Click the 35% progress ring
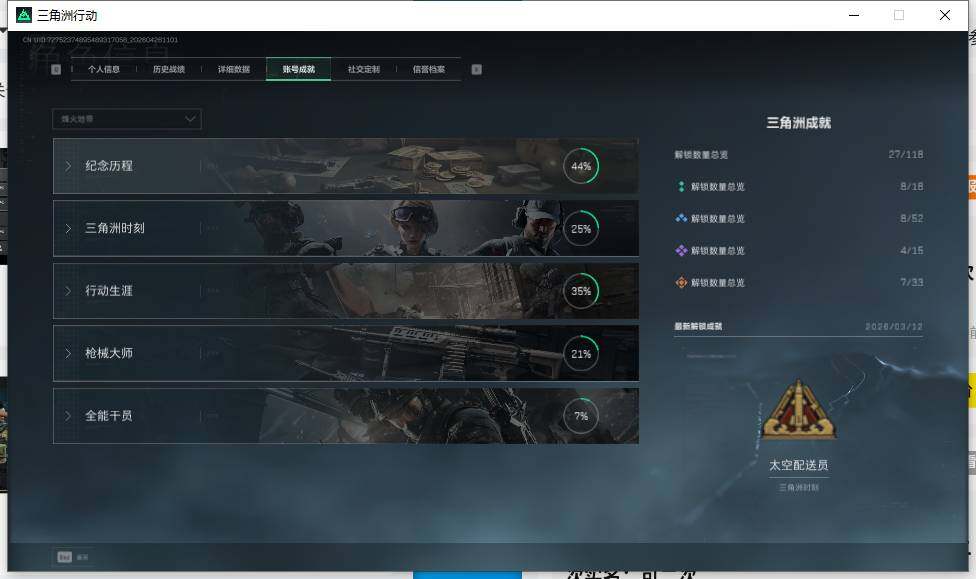 pyautogui.click(x=581, y=291)
